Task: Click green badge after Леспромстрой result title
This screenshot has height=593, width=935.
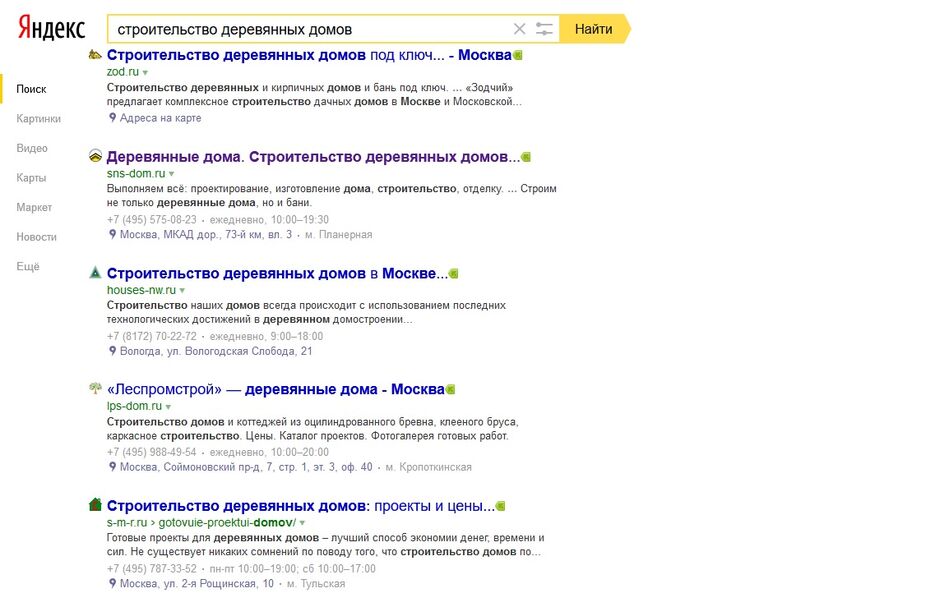Action: [x=451, y=390]
